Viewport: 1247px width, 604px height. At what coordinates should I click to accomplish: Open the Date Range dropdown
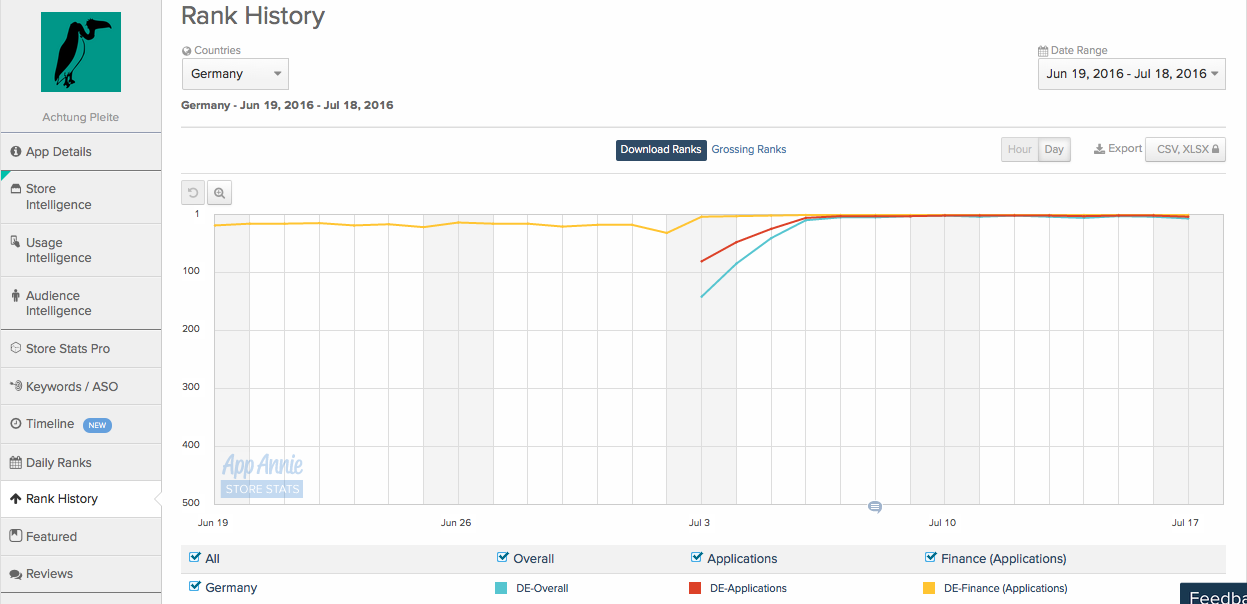1131,74
